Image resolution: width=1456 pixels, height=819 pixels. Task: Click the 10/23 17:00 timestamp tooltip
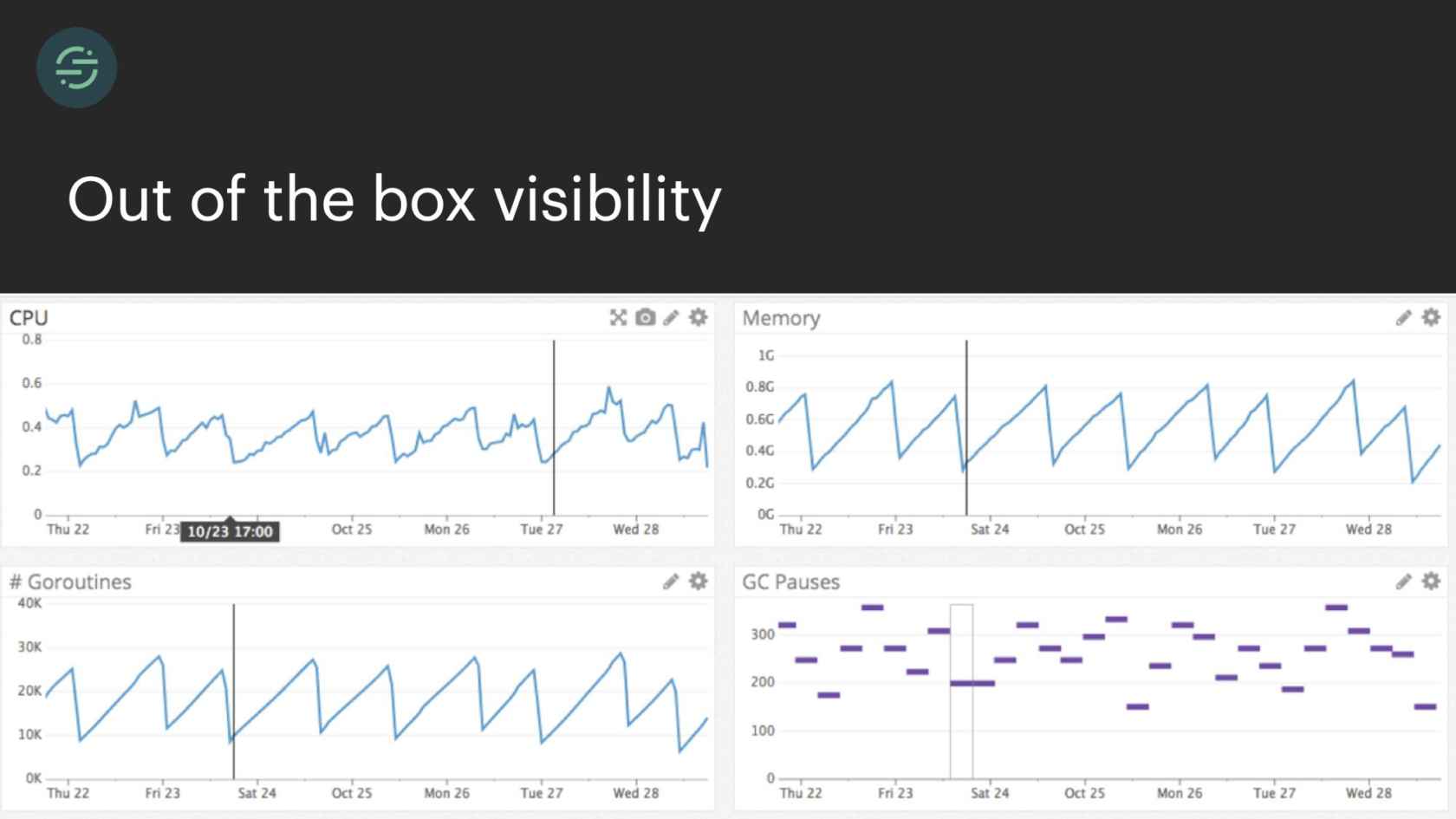point(230,531)
